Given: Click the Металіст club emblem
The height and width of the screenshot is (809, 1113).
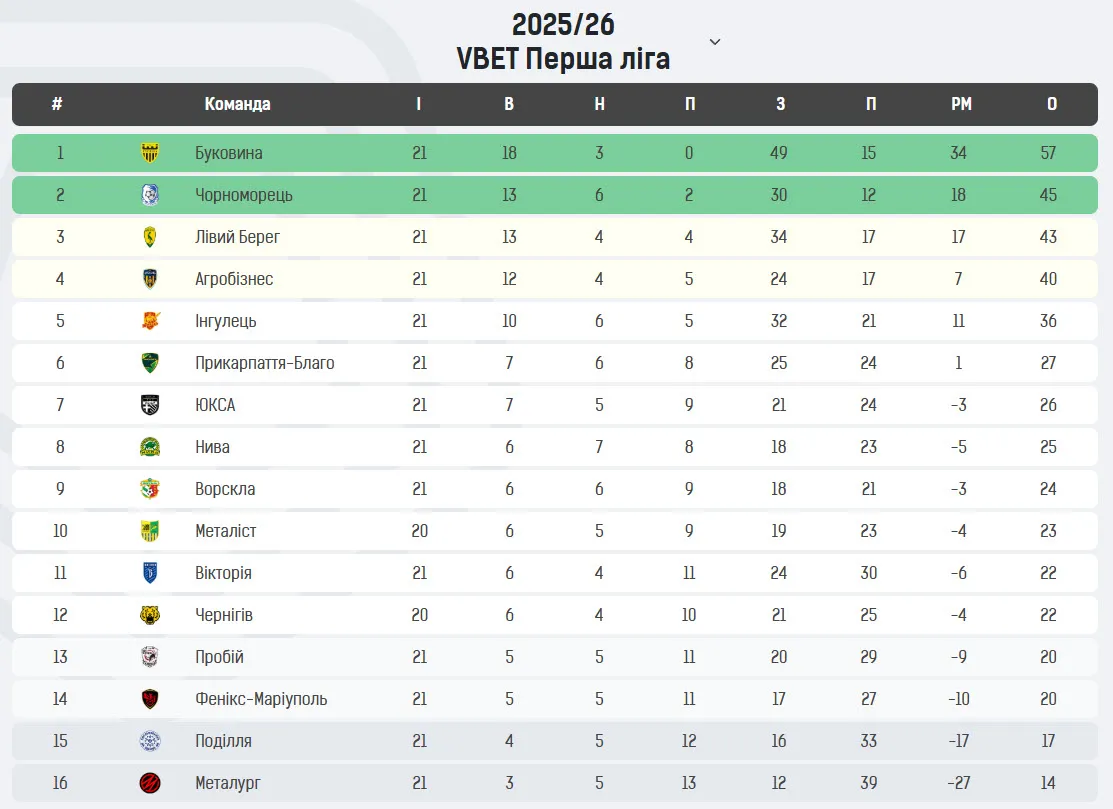Looking at the screenshot, I should 150,531.
